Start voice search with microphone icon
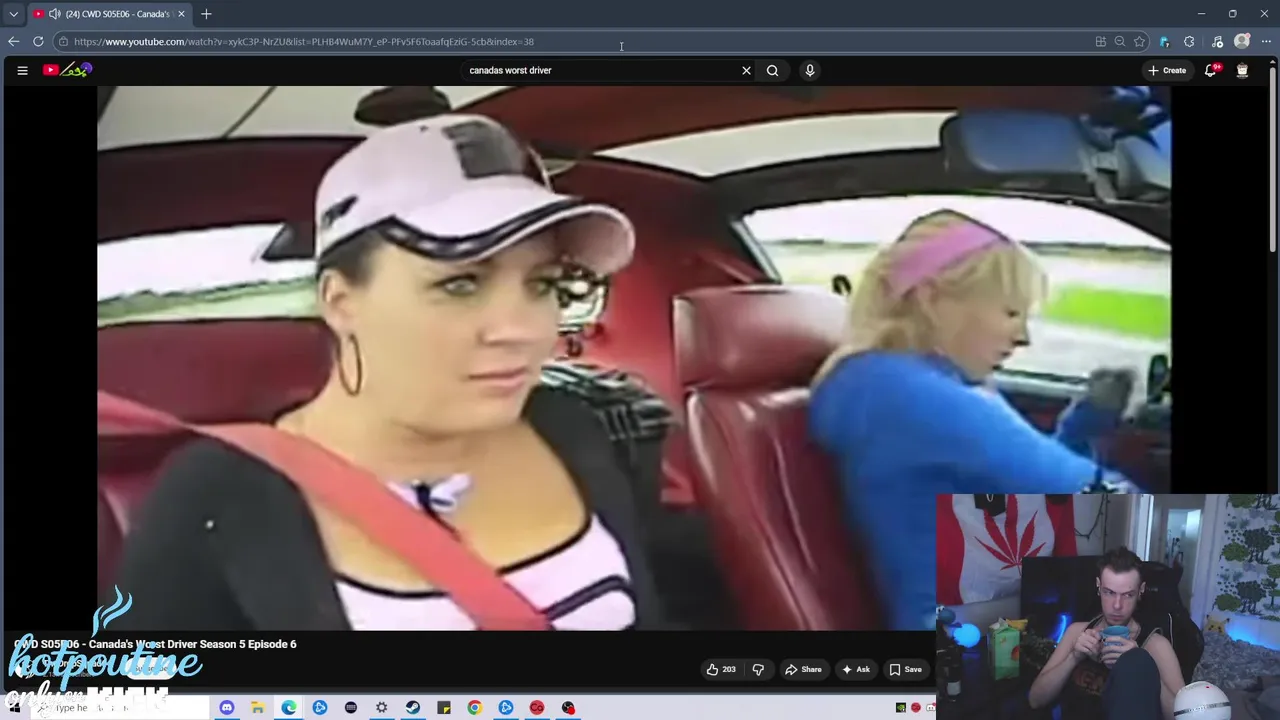Viewport: 1280px width, 720px height. click(810, 70)
